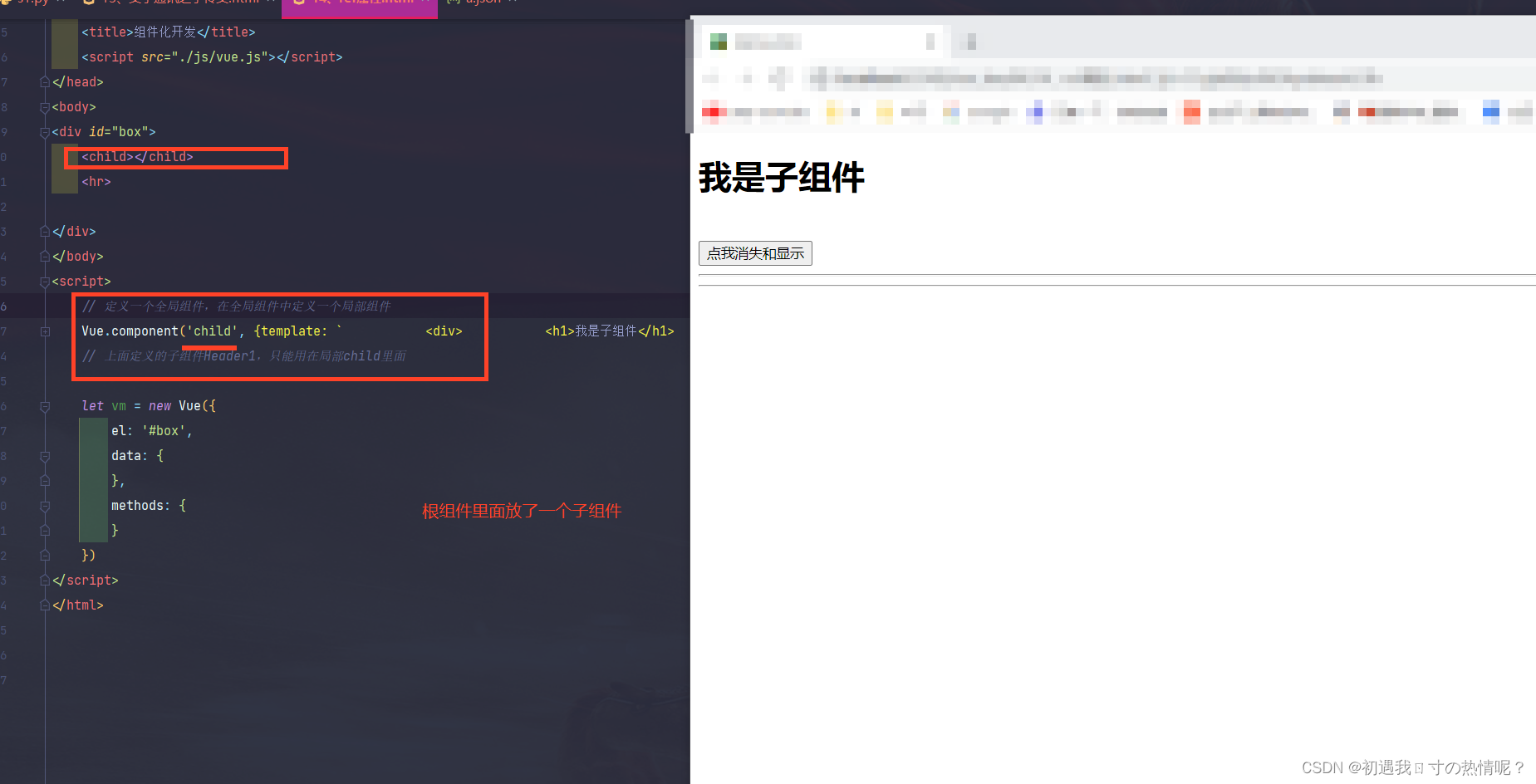Toggle fold marker beside </html> closing tag
The image size is (1536, 784).
point(45,605)
